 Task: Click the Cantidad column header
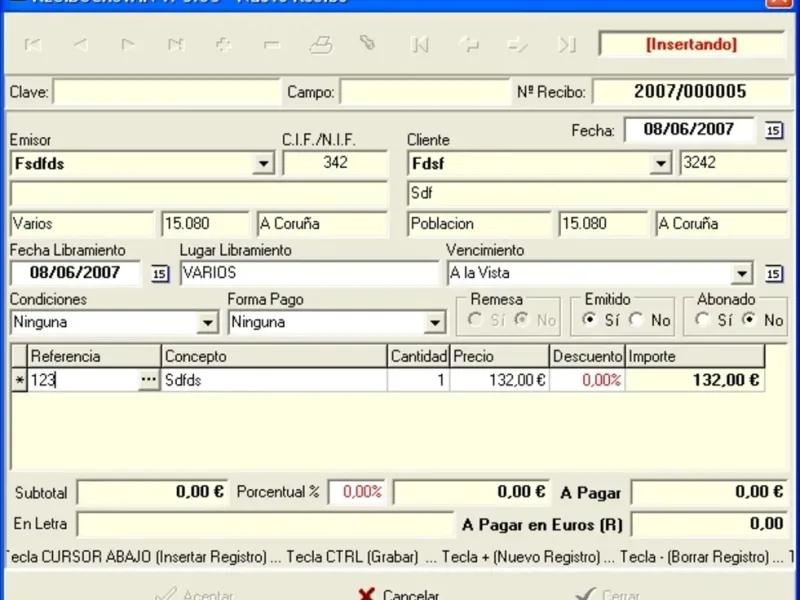click(x=418, y=356)
